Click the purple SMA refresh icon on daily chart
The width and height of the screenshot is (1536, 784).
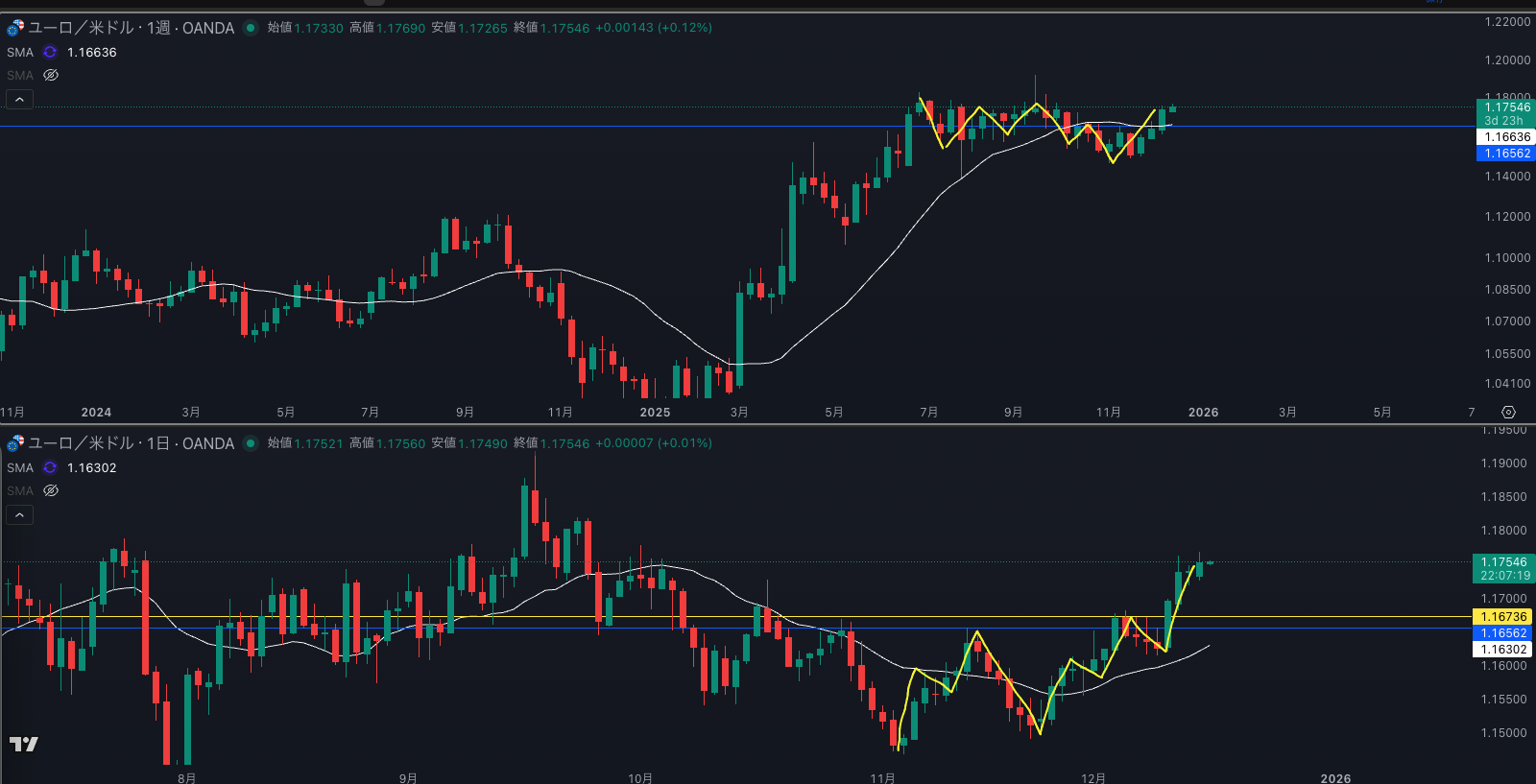pyautogui.click(x=50, y=468)
